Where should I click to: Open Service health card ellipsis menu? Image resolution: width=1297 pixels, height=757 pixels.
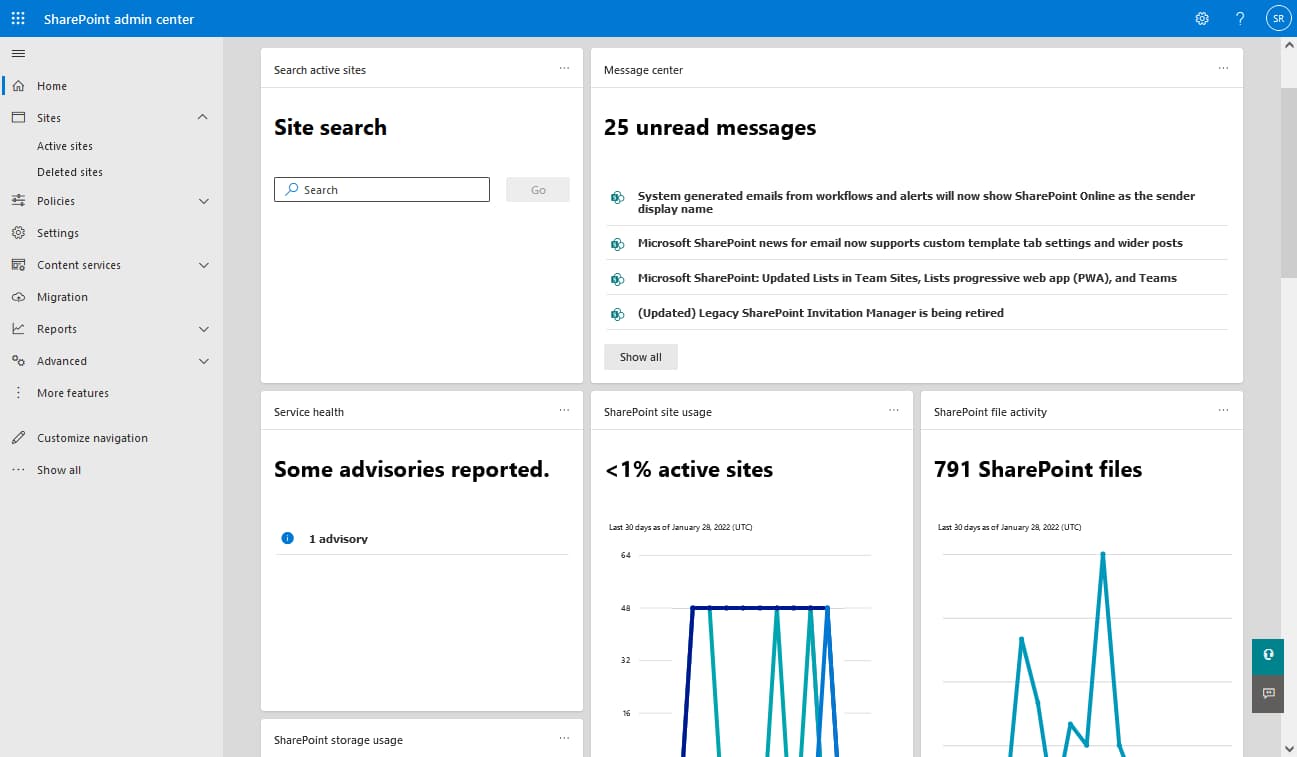pos(564,411)
